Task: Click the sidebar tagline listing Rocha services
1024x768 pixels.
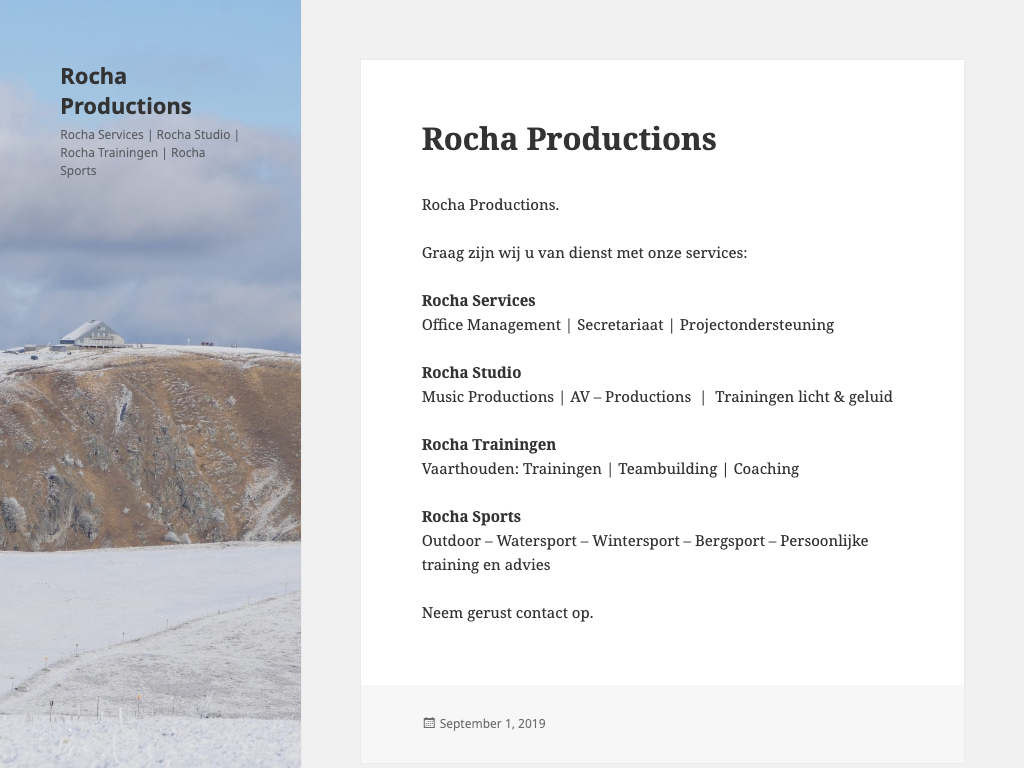Action: point(148,152)
